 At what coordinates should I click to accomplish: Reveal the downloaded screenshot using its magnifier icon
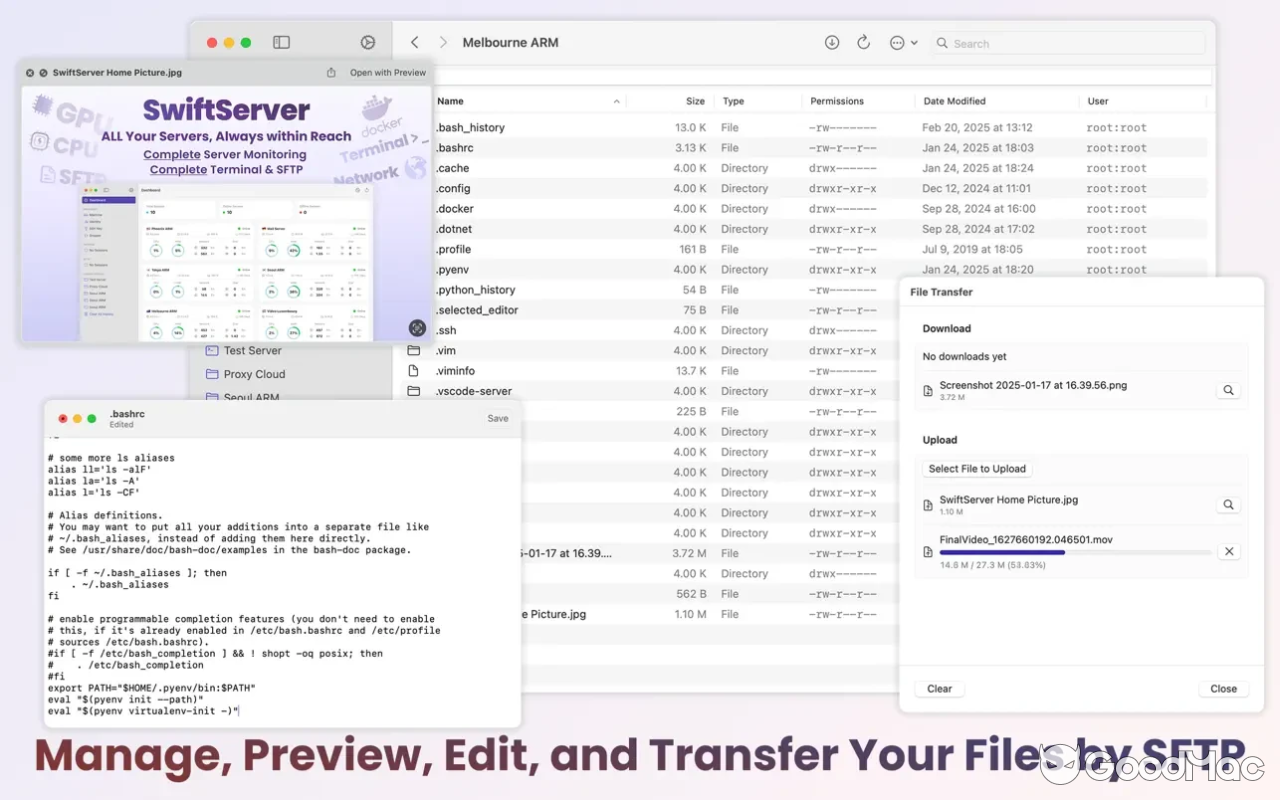pos(1228,390)
